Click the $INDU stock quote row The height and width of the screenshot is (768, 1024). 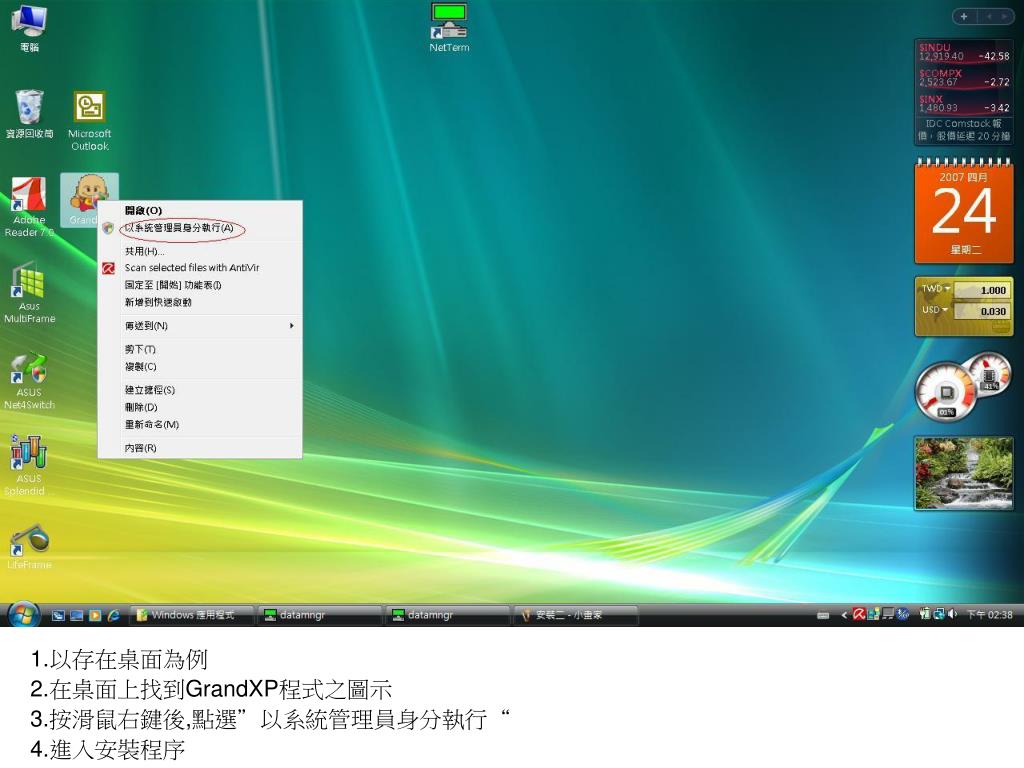[964, 52]
